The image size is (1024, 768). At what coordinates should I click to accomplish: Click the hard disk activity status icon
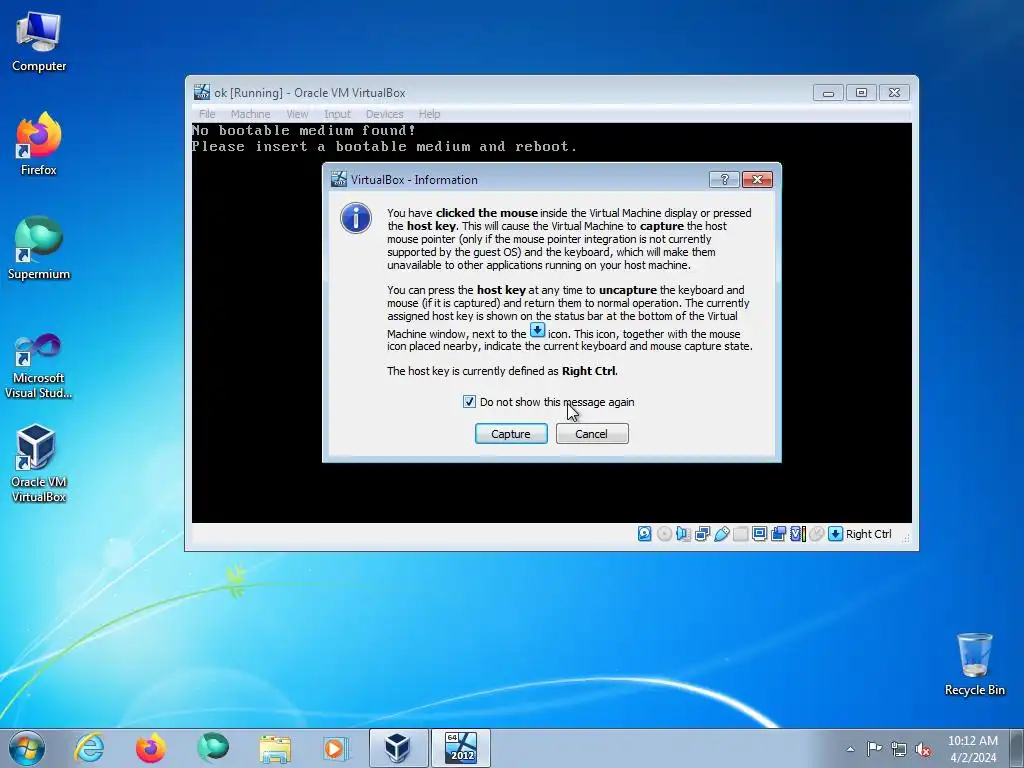[645, 534]
